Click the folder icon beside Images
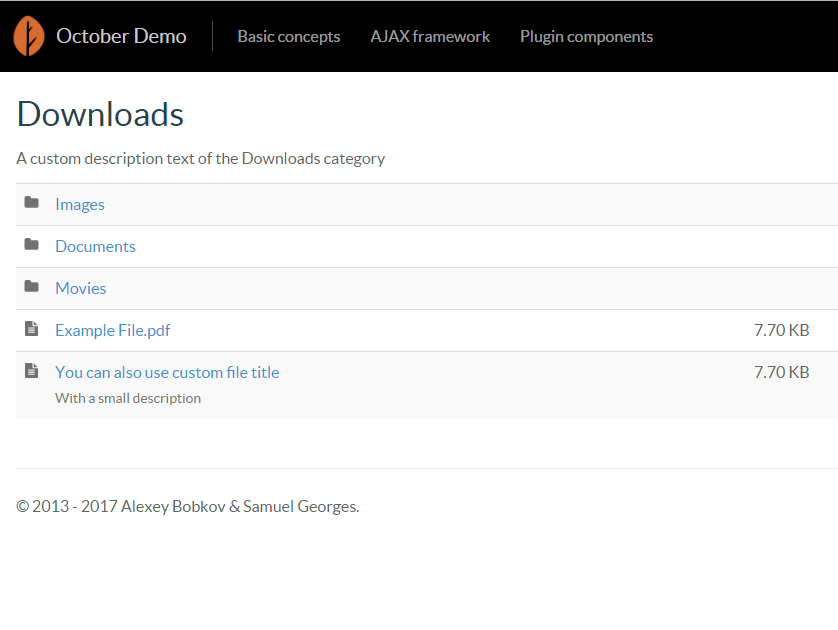The width and height of the screenshot is (838, 630). pyautogui.click(x=32, y=203)
